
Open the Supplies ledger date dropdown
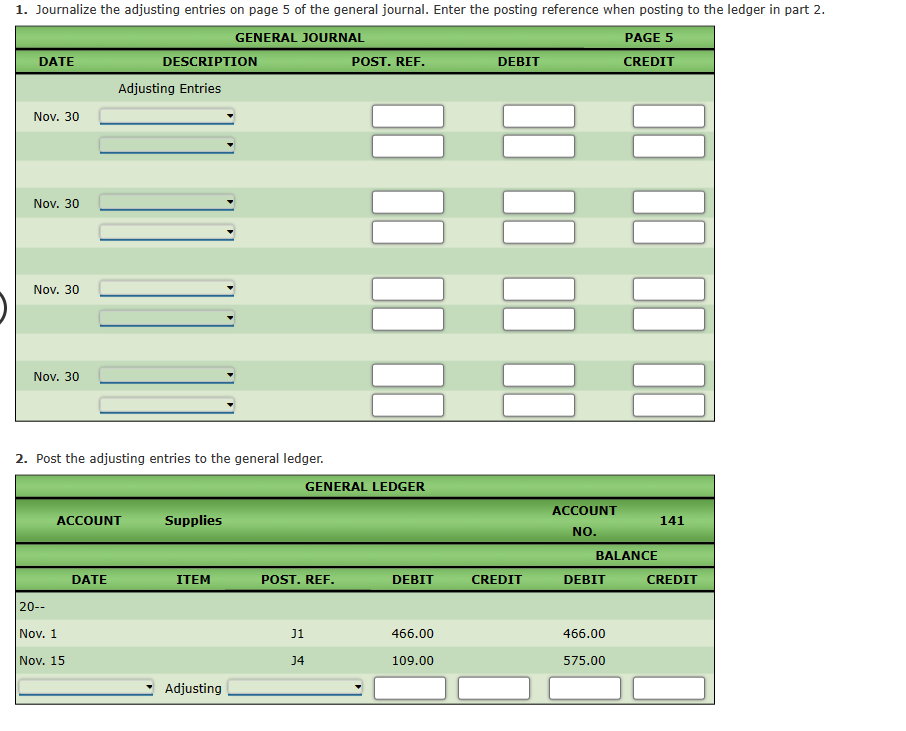(86, 688)
